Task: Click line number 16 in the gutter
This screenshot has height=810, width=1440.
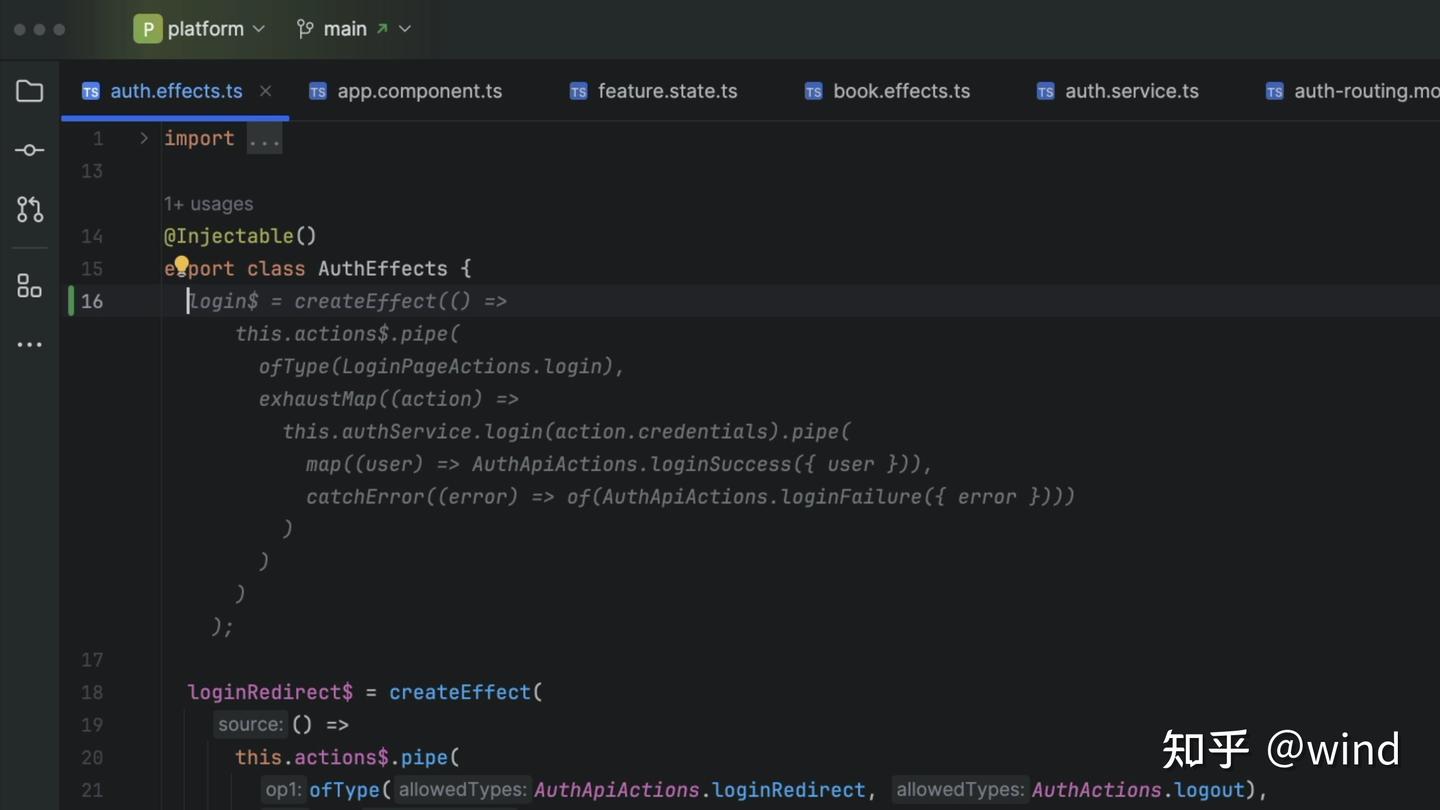Action: point(92,301)
